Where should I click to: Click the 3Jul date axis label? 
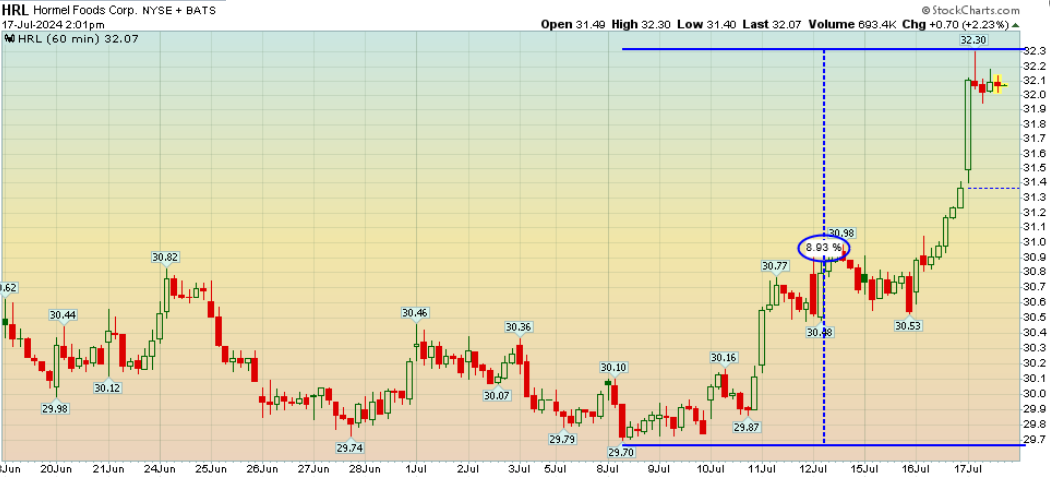coord(520,468)
